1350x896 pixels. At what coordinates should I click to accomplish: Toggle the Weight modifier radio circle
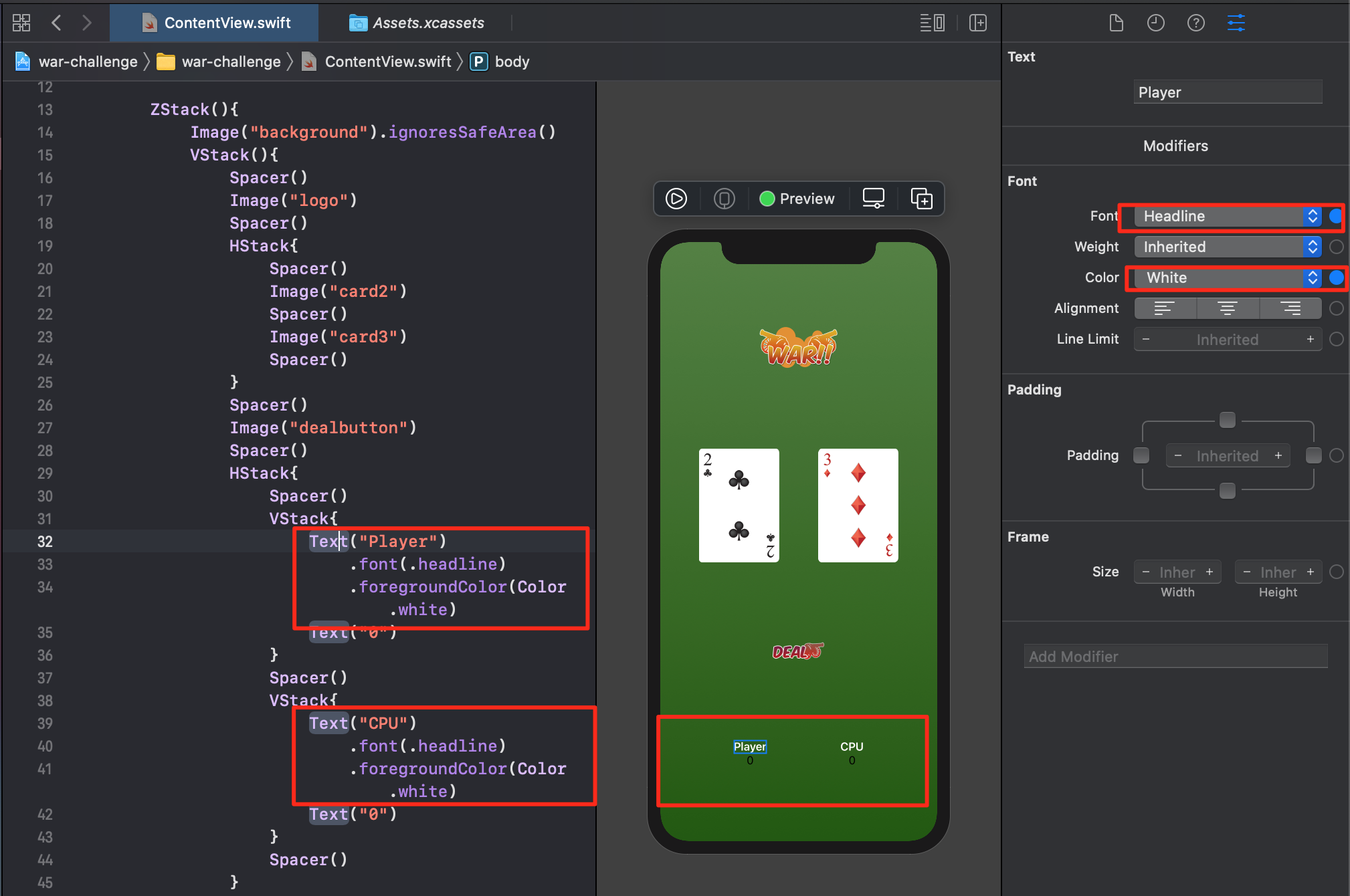pos(1336,247)
